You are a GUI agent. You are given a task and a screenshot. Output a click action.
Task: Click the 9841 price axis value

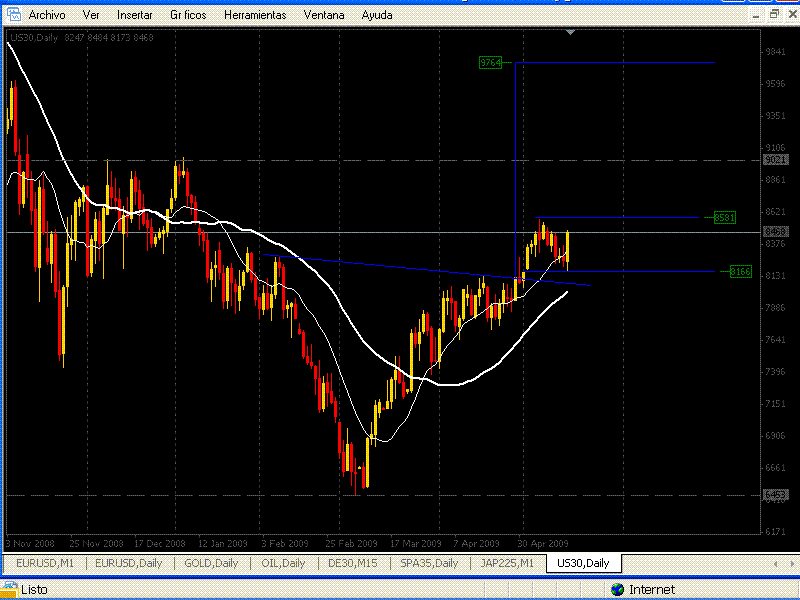click(776, 52)
